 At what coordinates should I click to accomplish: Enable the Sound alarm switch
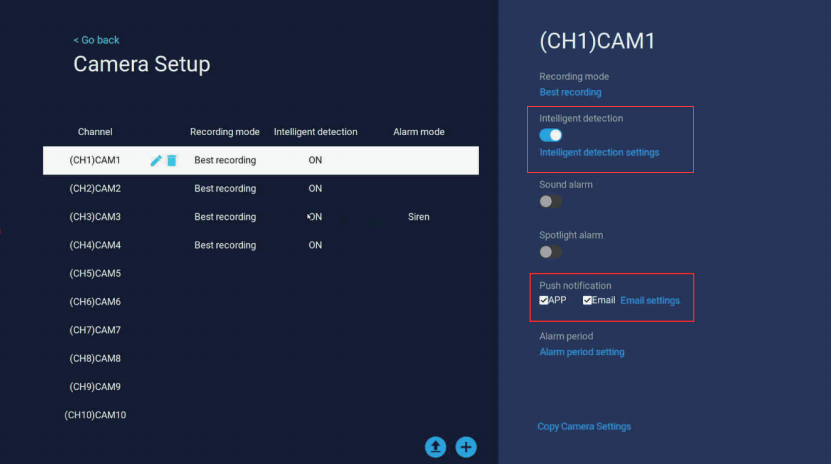coord(550,201)
